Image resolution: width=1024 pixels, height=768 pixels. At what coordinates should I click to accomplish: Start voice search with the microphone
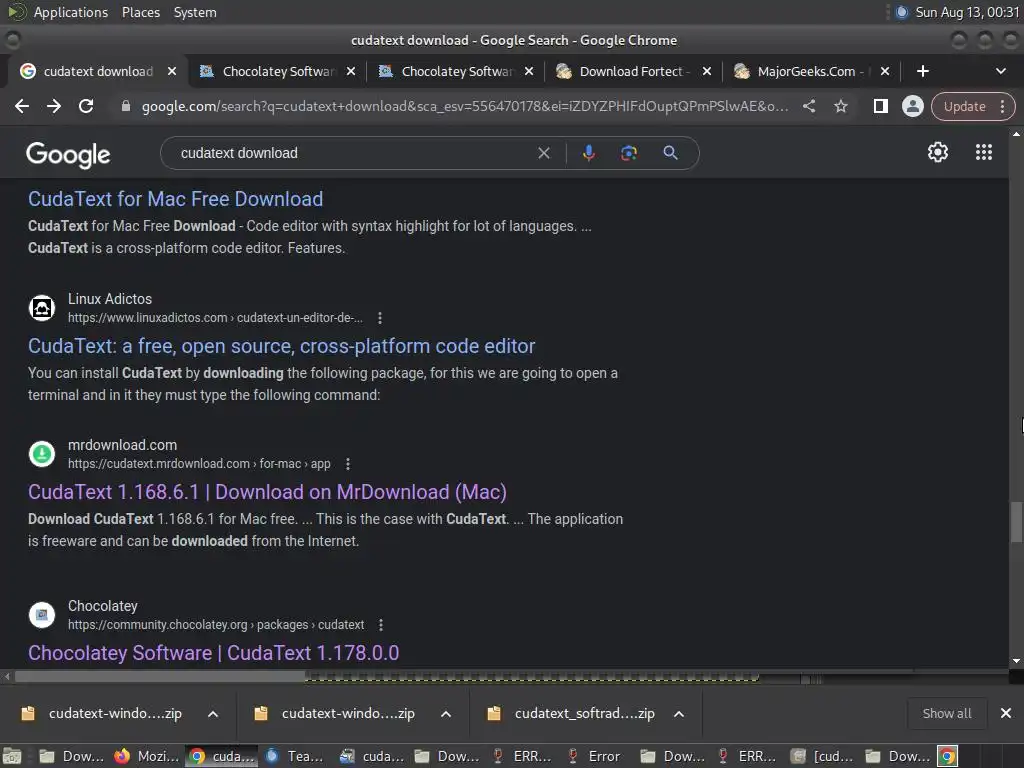pyautogui.click(x=588, y=153)
